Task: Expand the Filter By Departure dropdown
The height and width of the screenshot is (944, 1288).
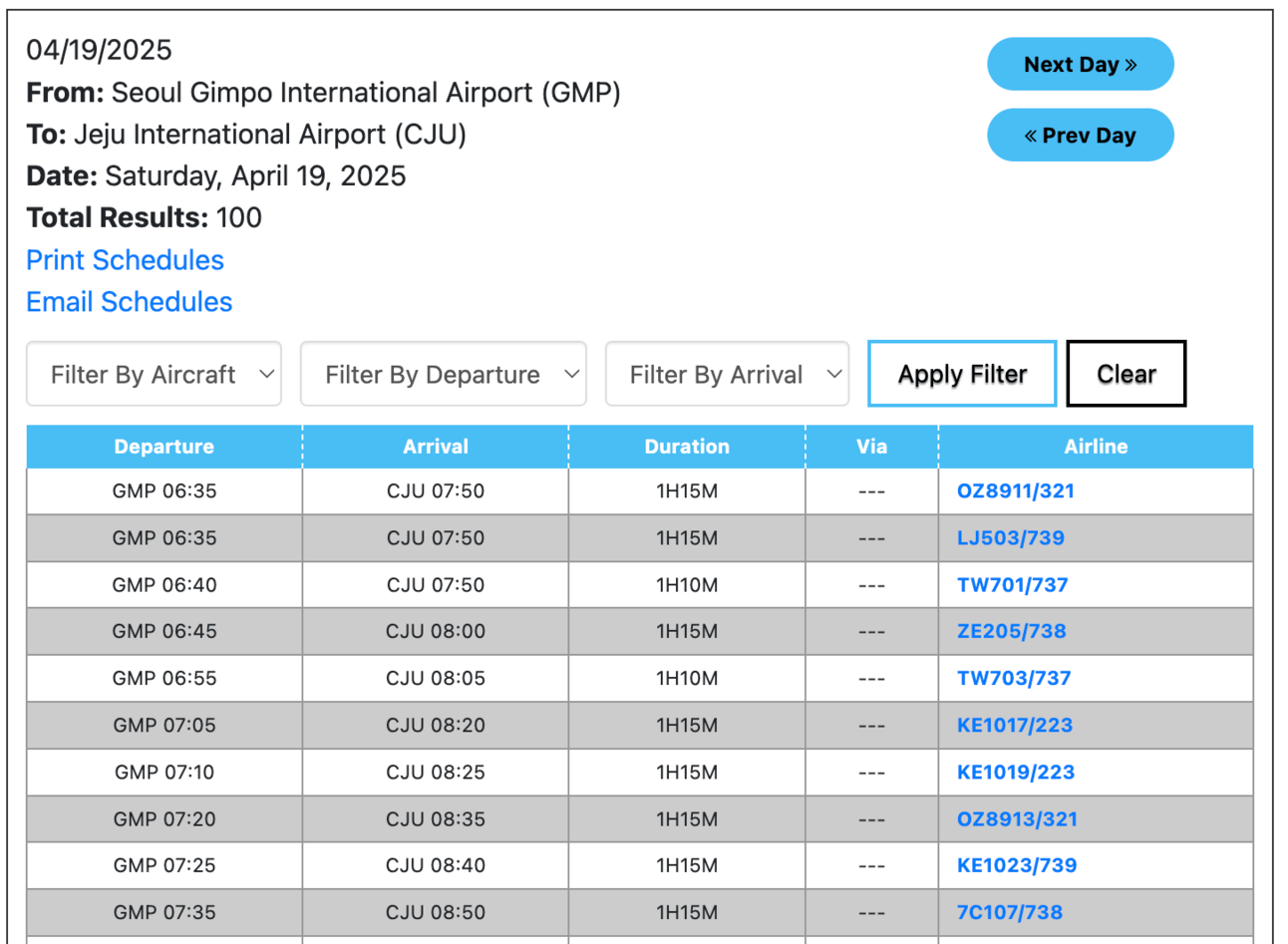Action: pos(443,375)
